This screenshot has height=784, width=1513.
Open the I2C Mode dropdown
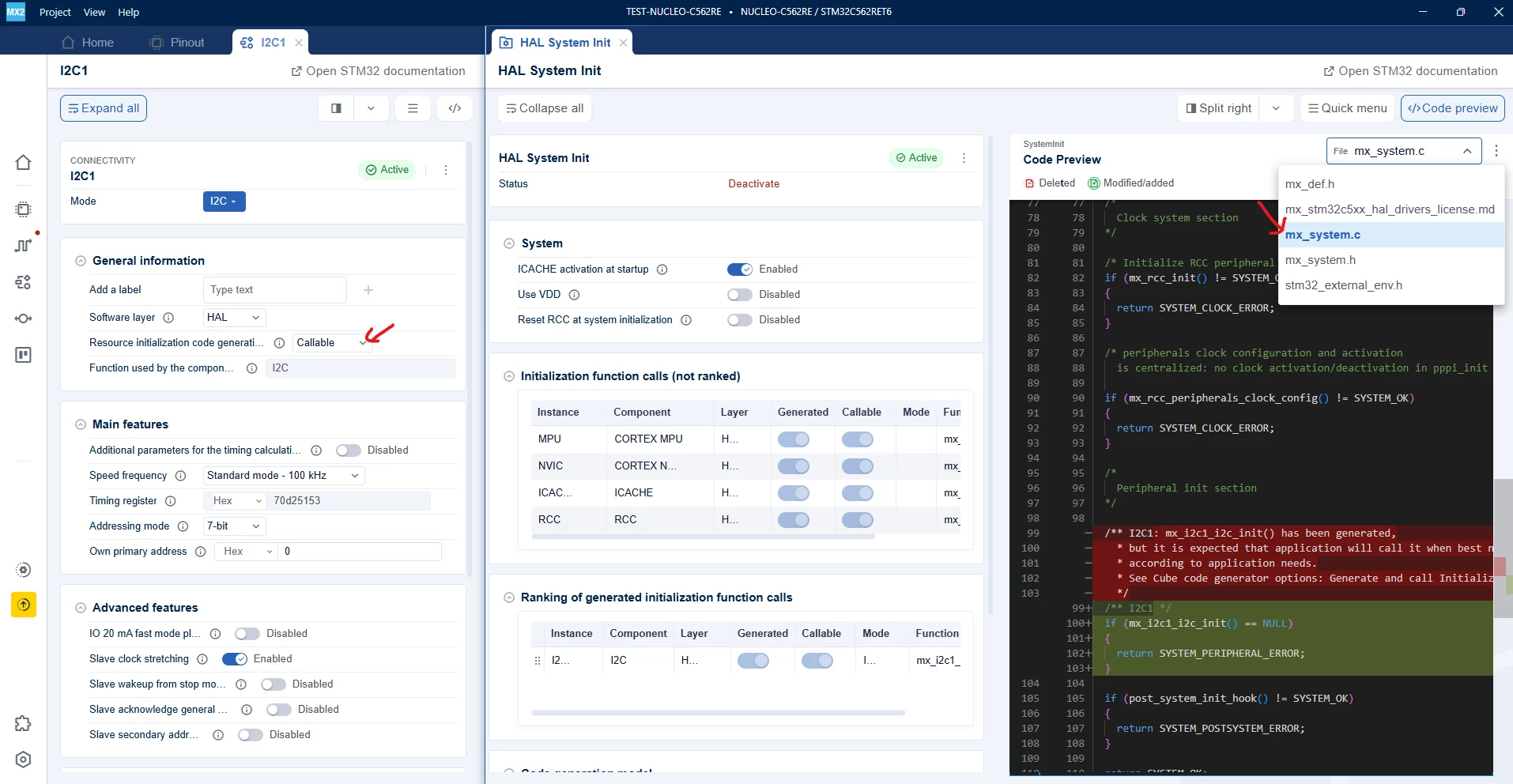coord(224,202)
